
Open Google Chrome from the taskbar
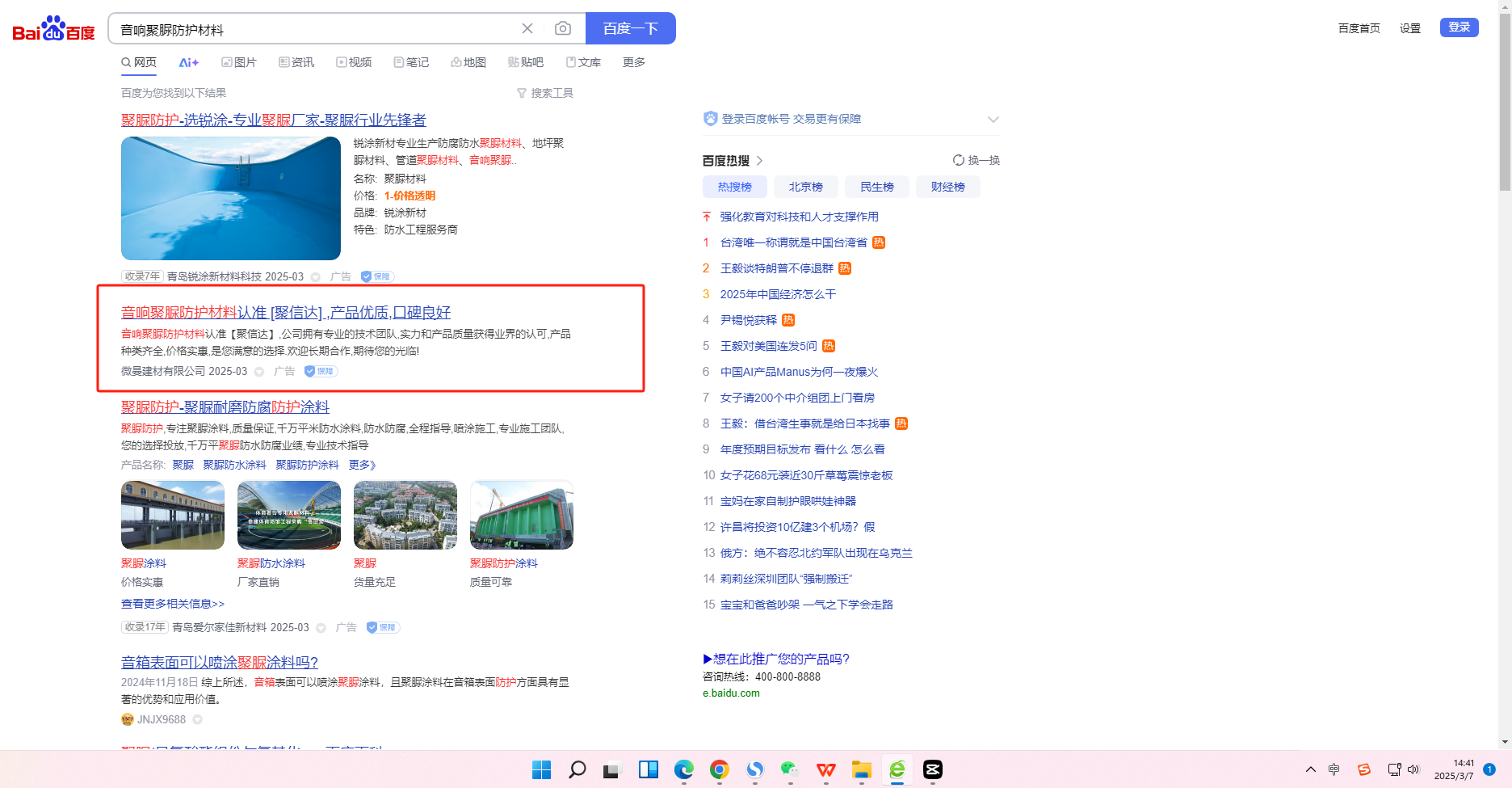coord(719,769)
